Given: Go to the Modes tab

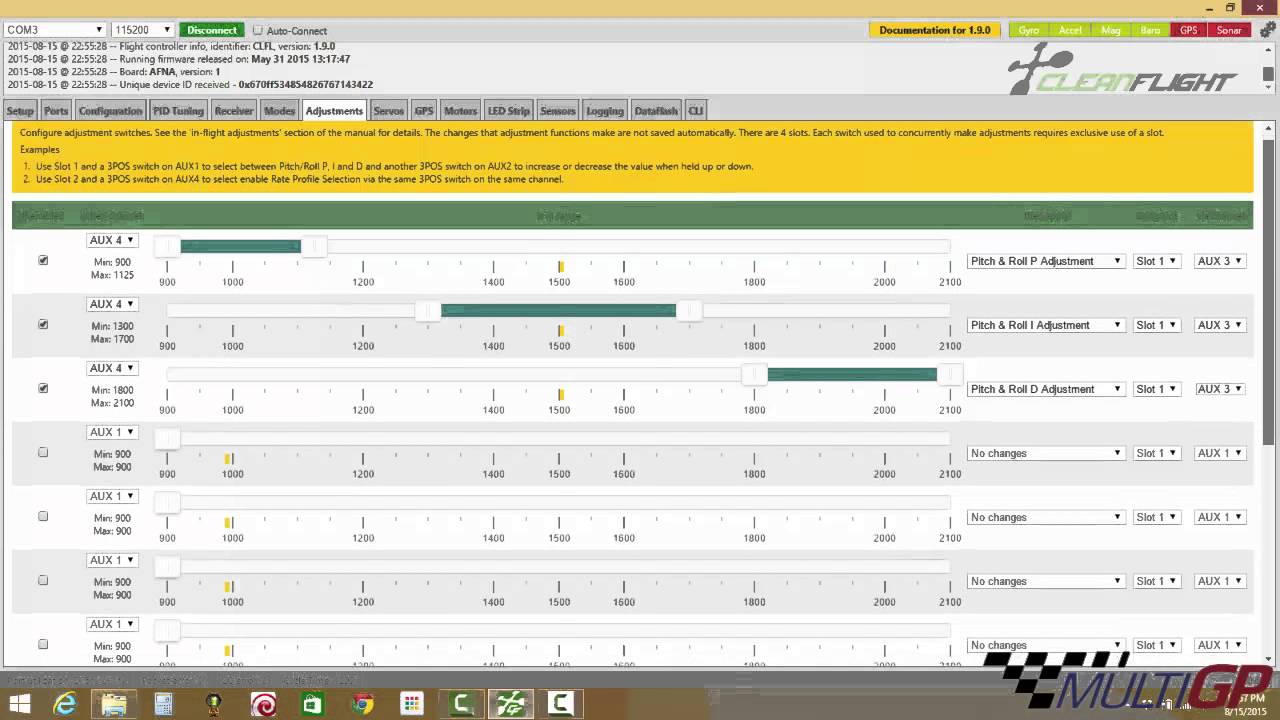Looking at the screenshot, I should 279,111.
